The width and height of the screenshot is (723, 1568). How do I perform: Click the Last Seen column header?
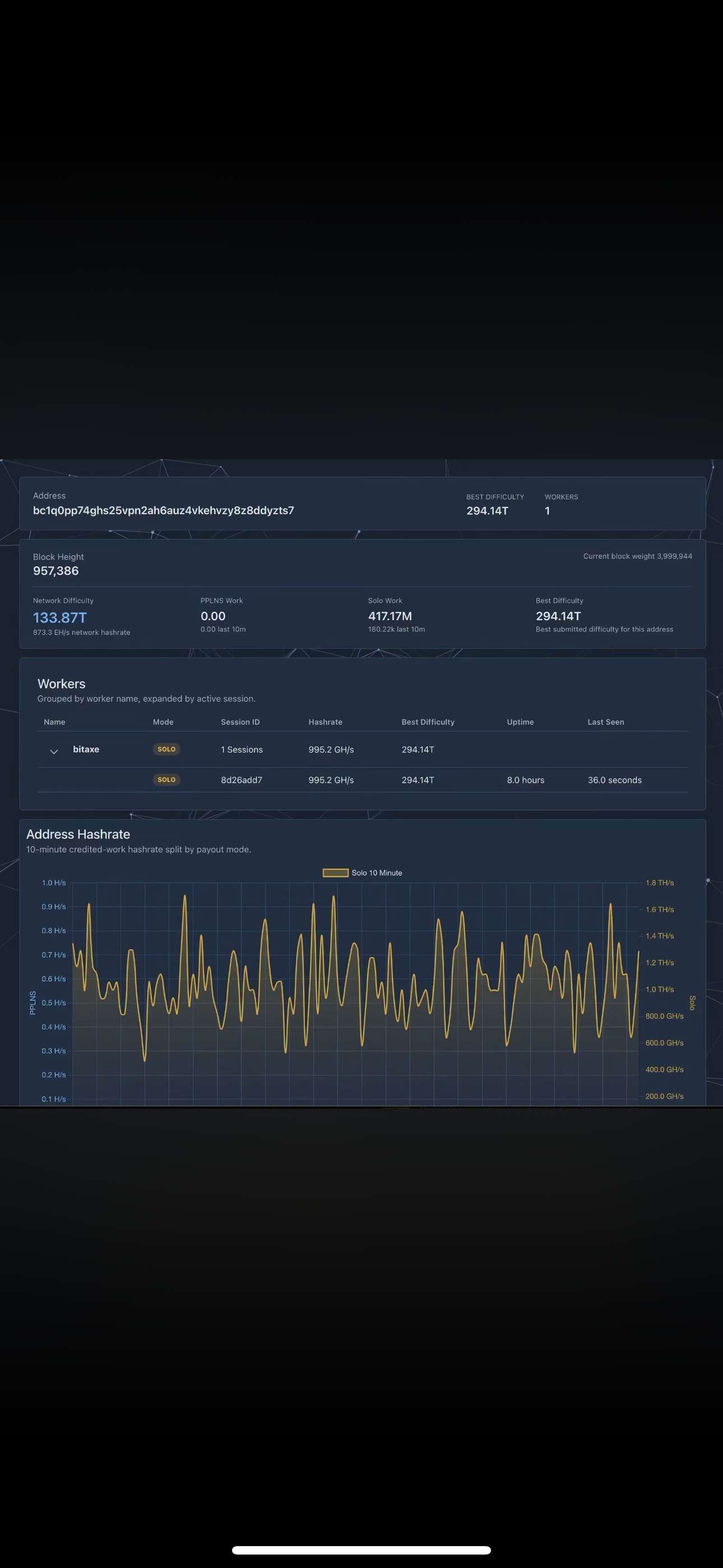coord(605,722)
